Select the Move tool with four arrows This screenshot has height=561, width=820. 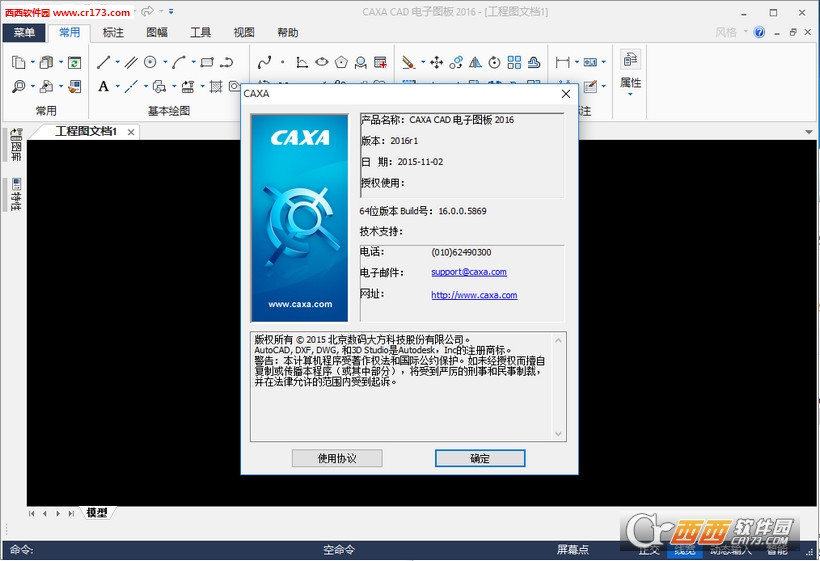point(437,62)
